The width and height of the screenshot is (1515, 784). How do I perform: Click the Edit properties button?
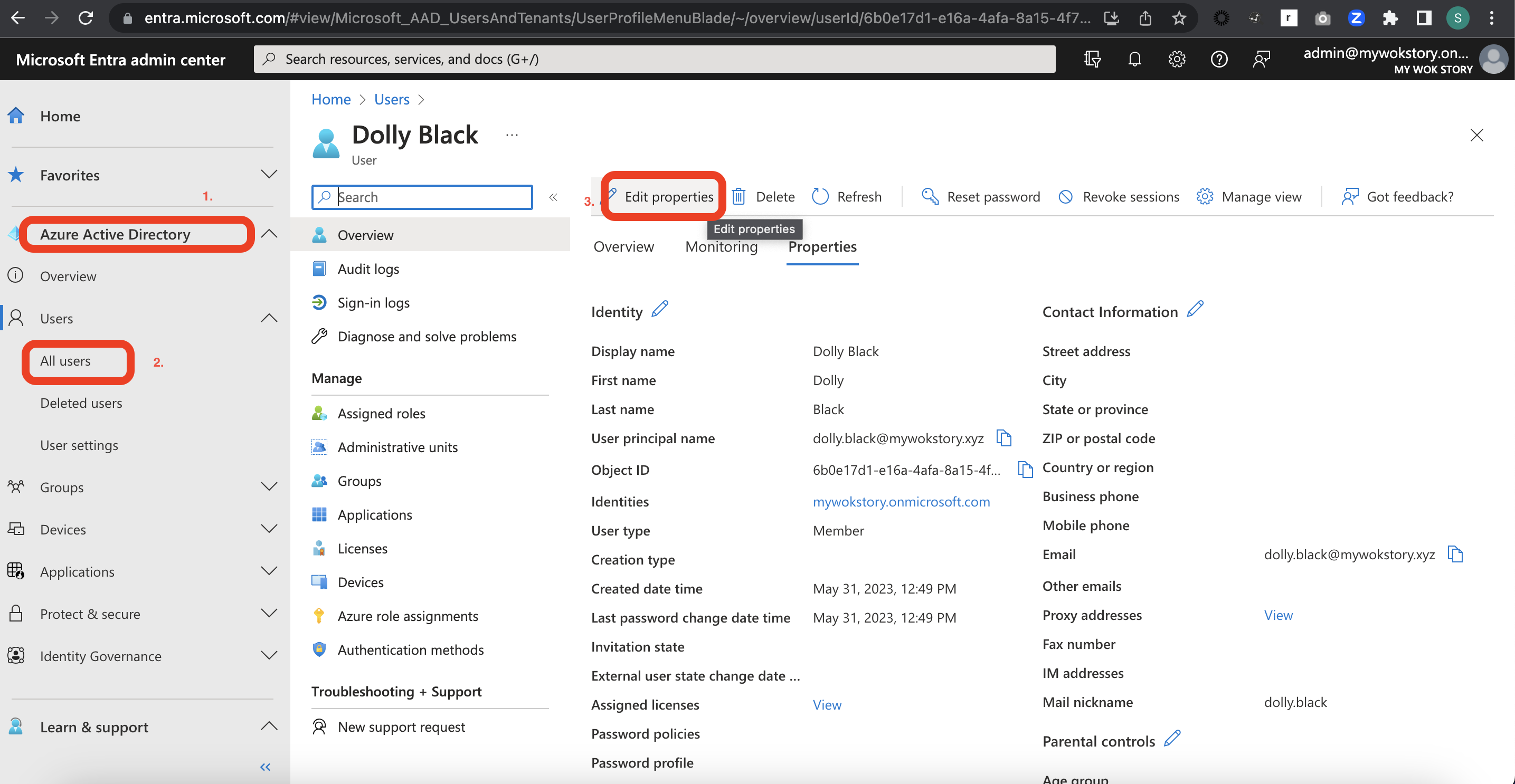[x=661, y=196]
